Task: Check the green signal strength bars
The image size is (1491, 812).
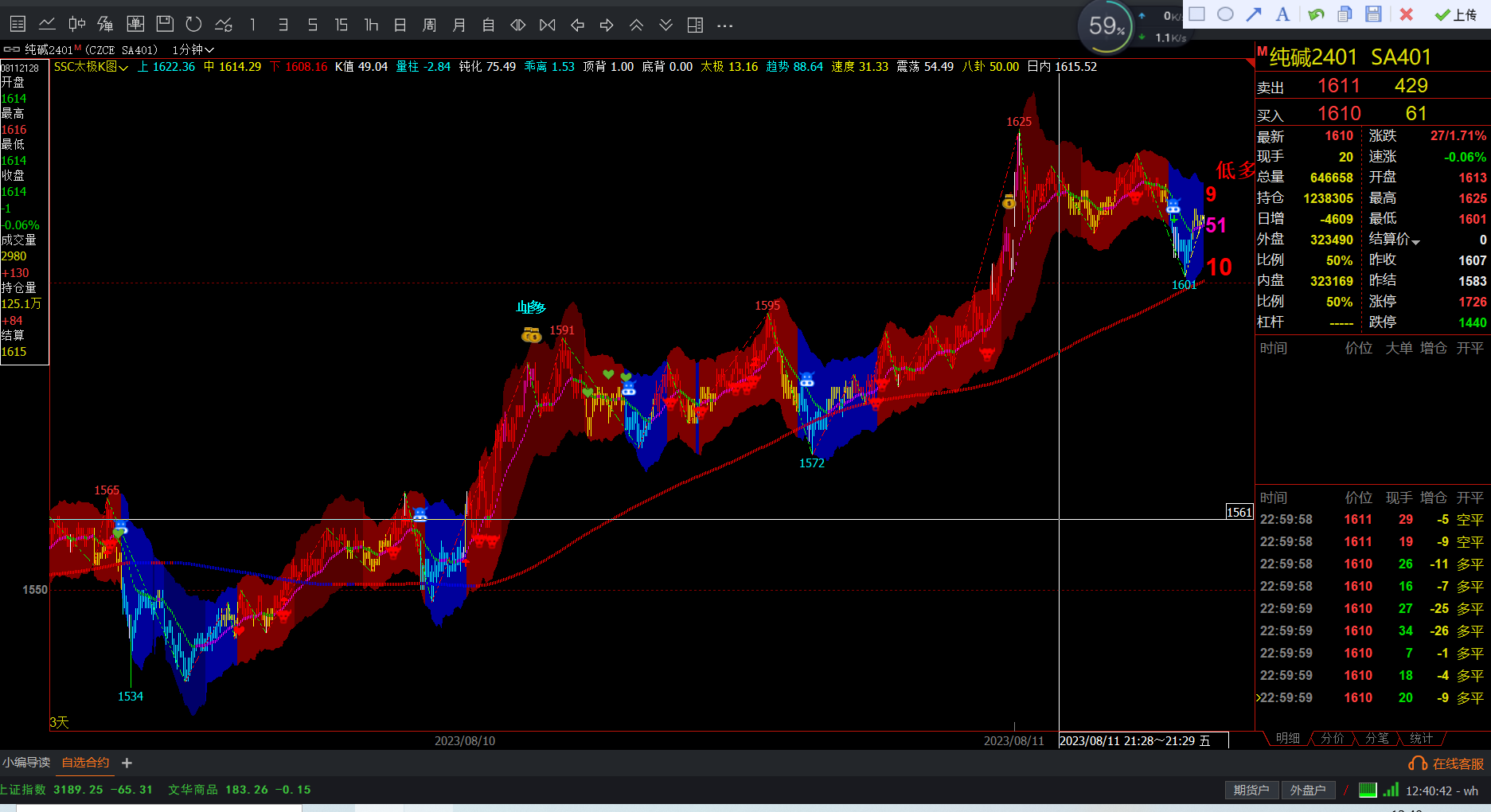Action: (x=1391, y=790)
